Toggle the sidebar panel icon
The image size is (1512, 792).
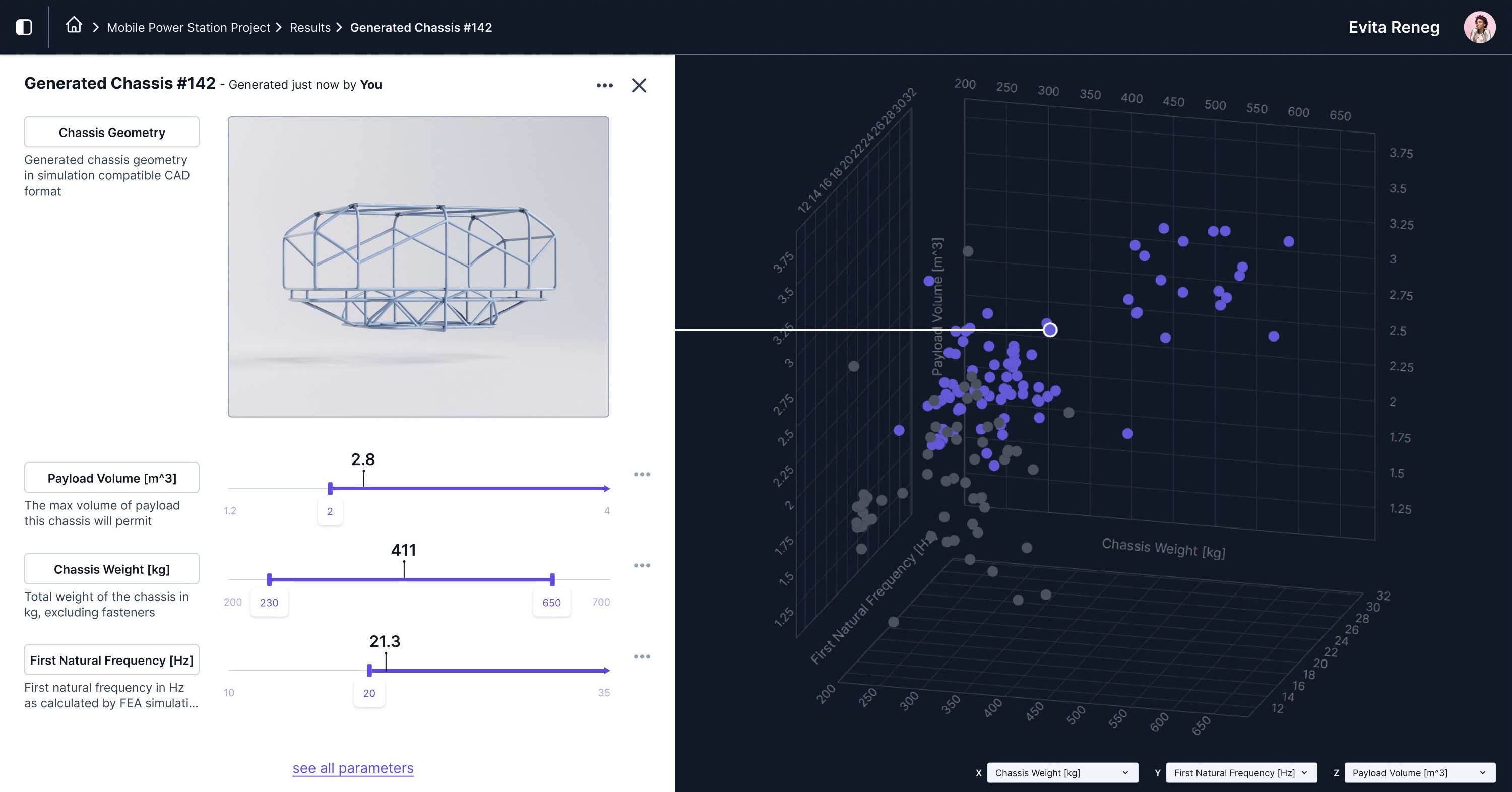(x=24, y=27)
